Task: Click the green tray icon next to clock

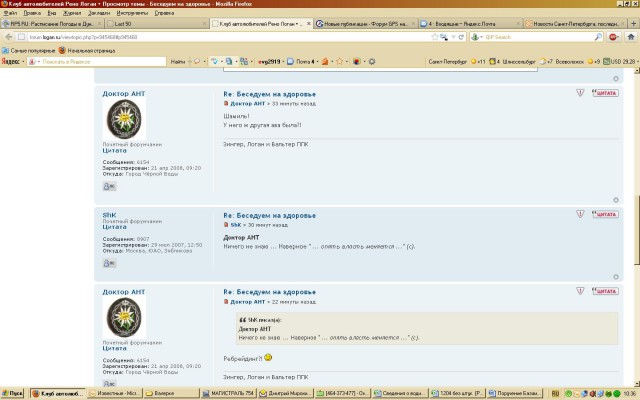Action: point(617,393)
